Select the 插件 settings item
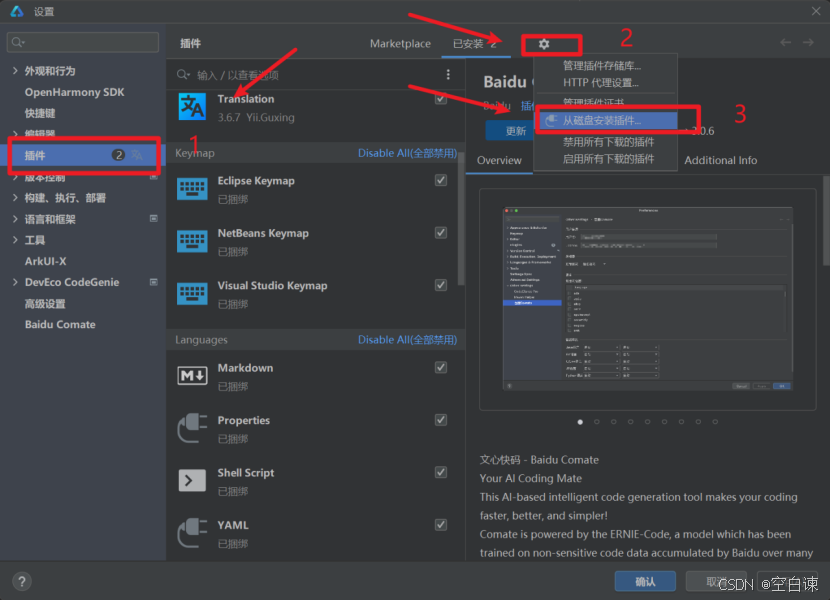This screenshot has height=601, width=831. (x=83, y=155)
